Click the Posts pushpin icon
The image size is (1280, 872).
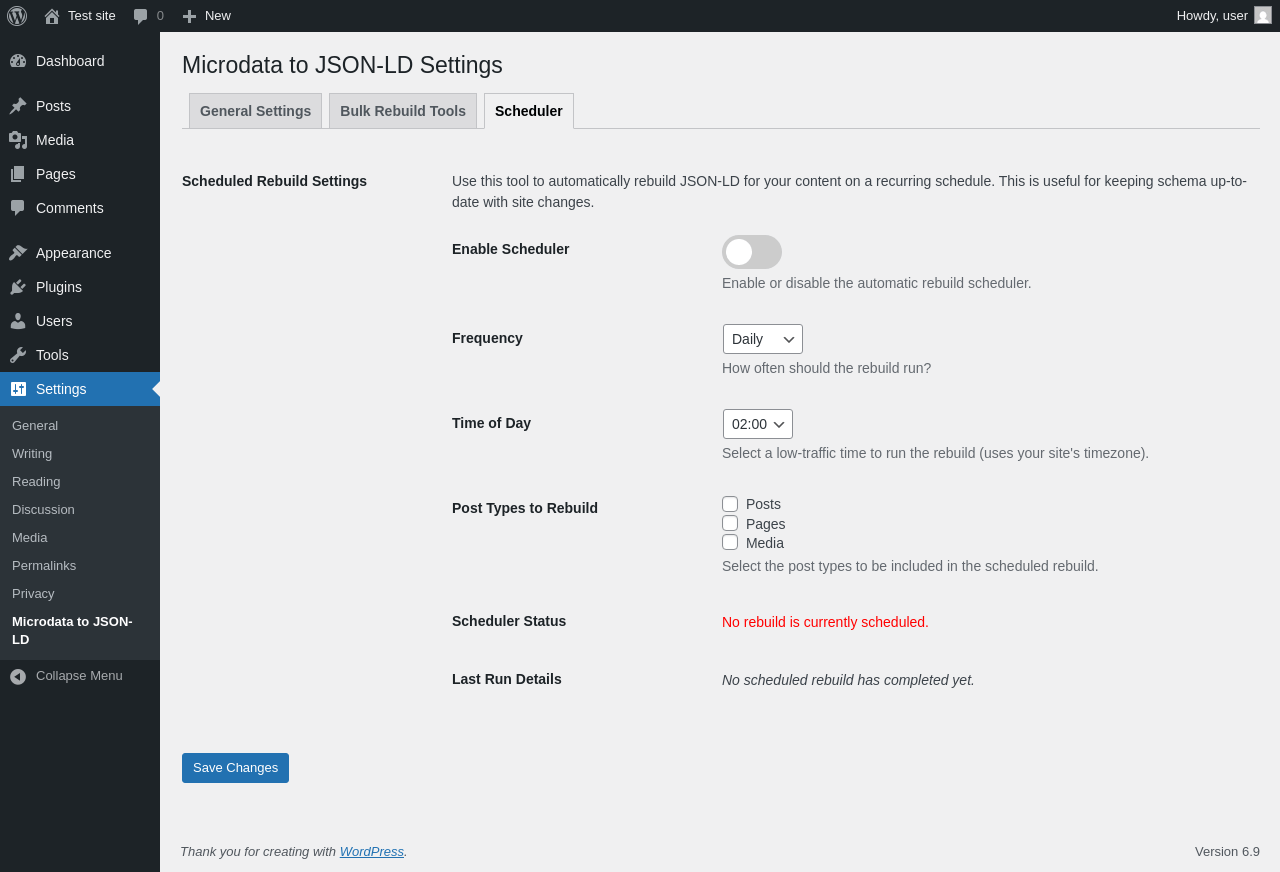[18, 106]
